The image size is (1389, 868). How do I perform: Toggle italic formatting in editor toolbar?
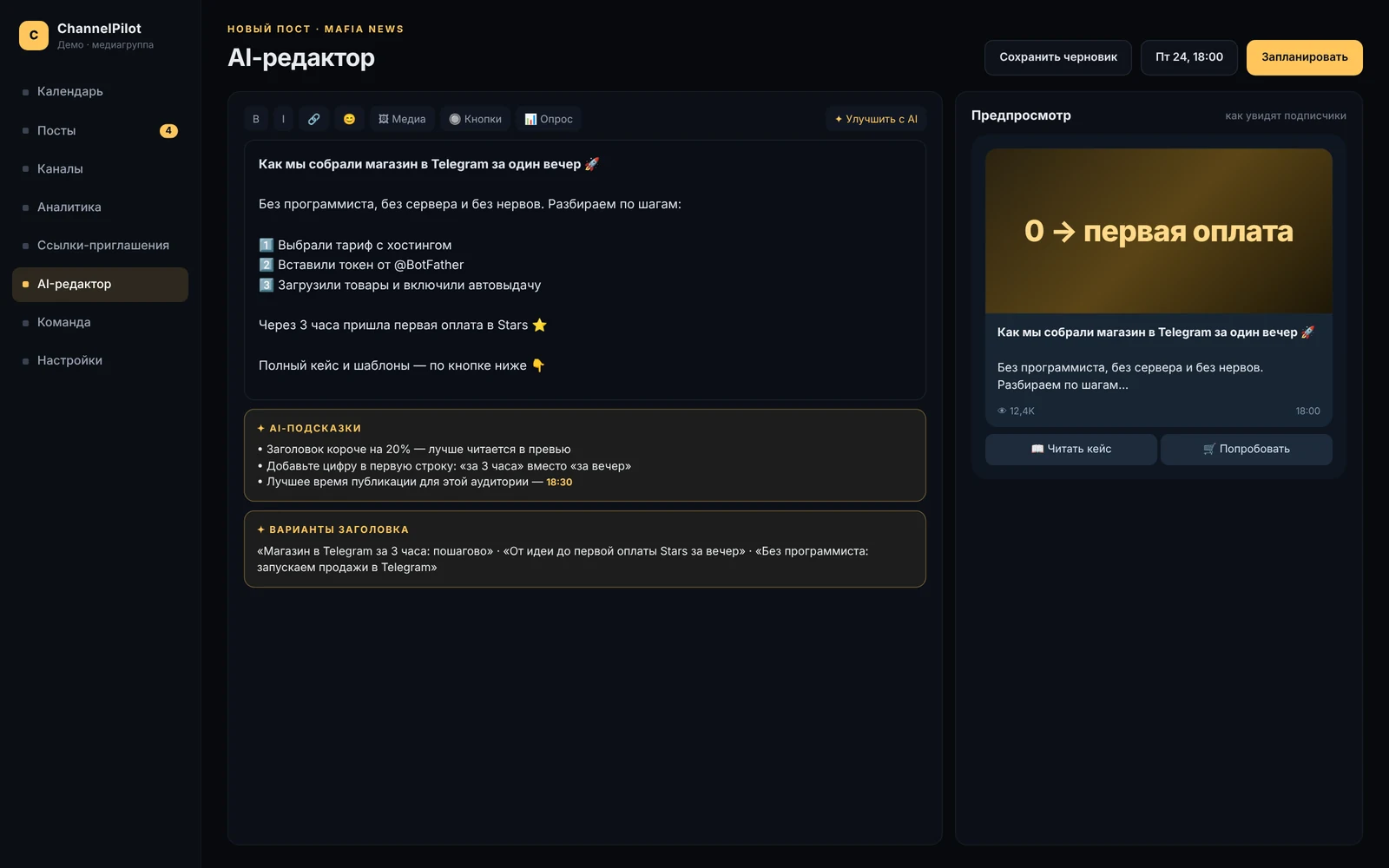pyautogui.click(x=283, y=119)
